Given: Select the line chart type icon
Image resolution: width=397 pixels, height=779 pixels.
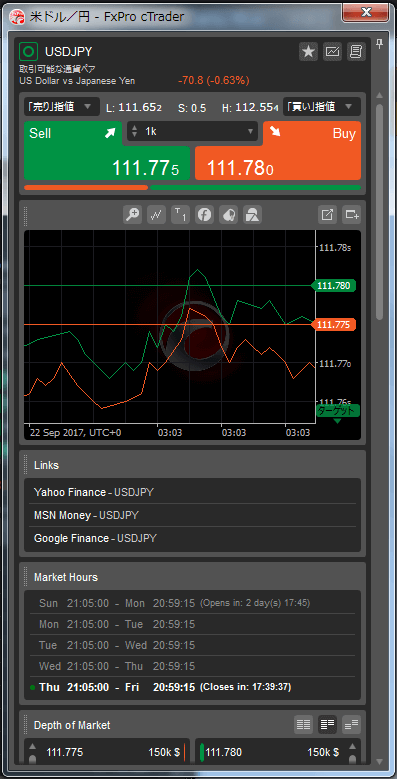Looking at the screenshot, I should pyautogui.click(x=157, y=215).
